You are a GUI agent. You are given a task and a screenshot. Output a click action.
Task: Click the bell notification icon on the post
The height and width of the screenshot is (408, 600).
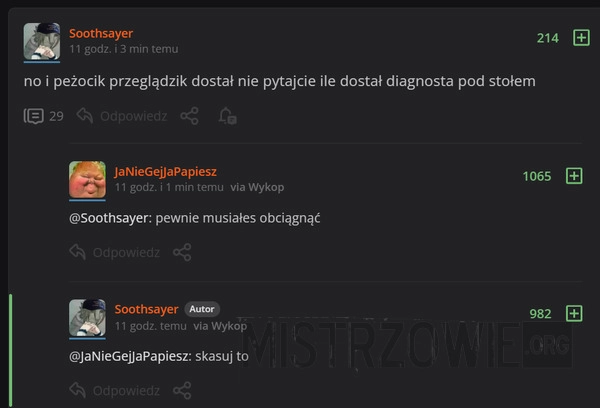pyautogui.click(x=227, y=116)
